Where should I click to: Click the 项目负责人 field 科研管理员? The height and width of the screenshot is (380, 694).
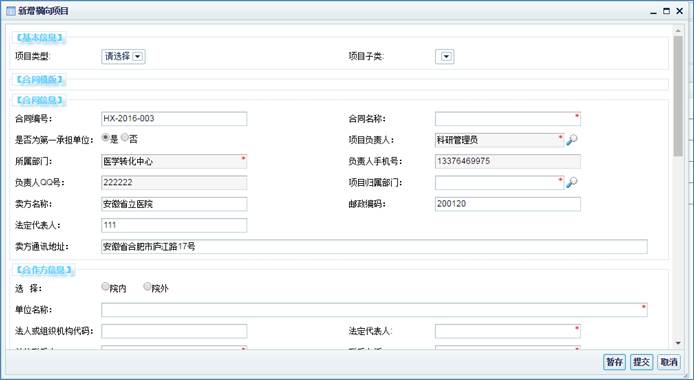click(x=499, y=140)
